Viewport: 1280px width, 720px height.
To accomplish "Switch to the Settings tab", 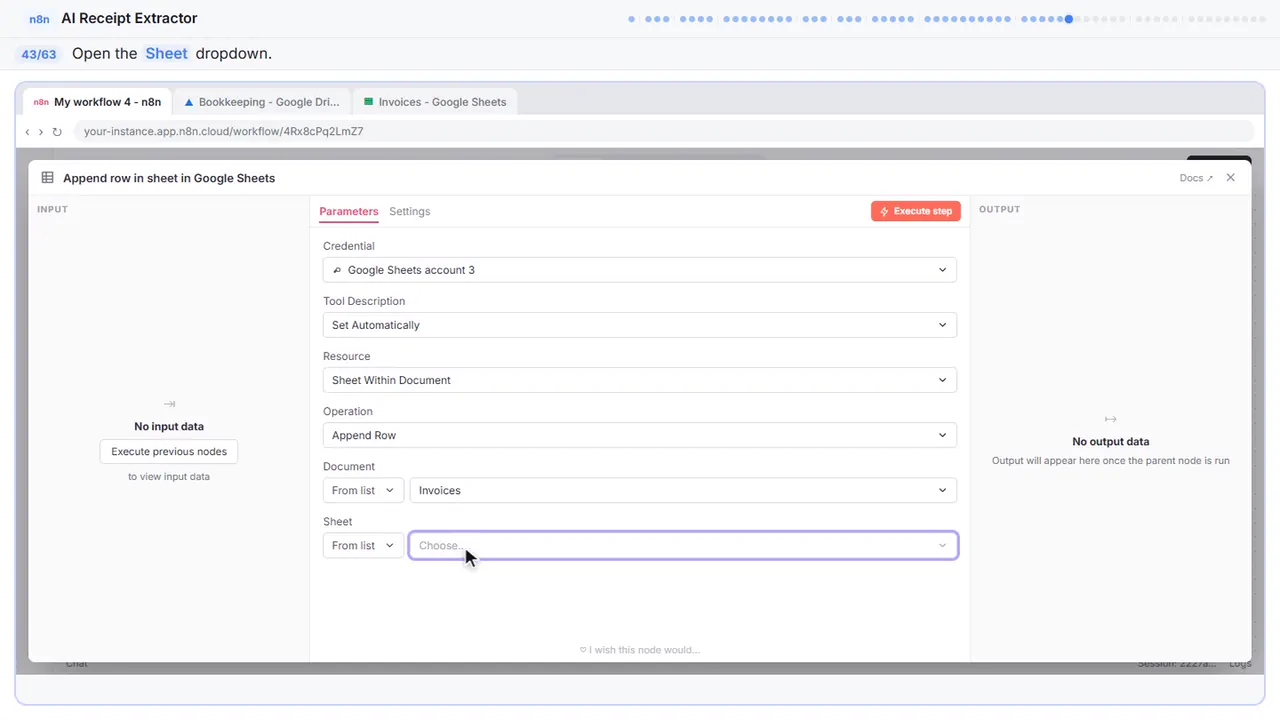I will 410,211.
